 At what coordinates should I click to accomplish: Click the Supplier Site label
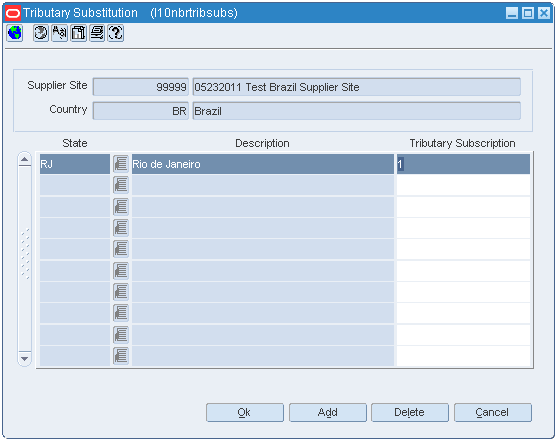(57, 85)
